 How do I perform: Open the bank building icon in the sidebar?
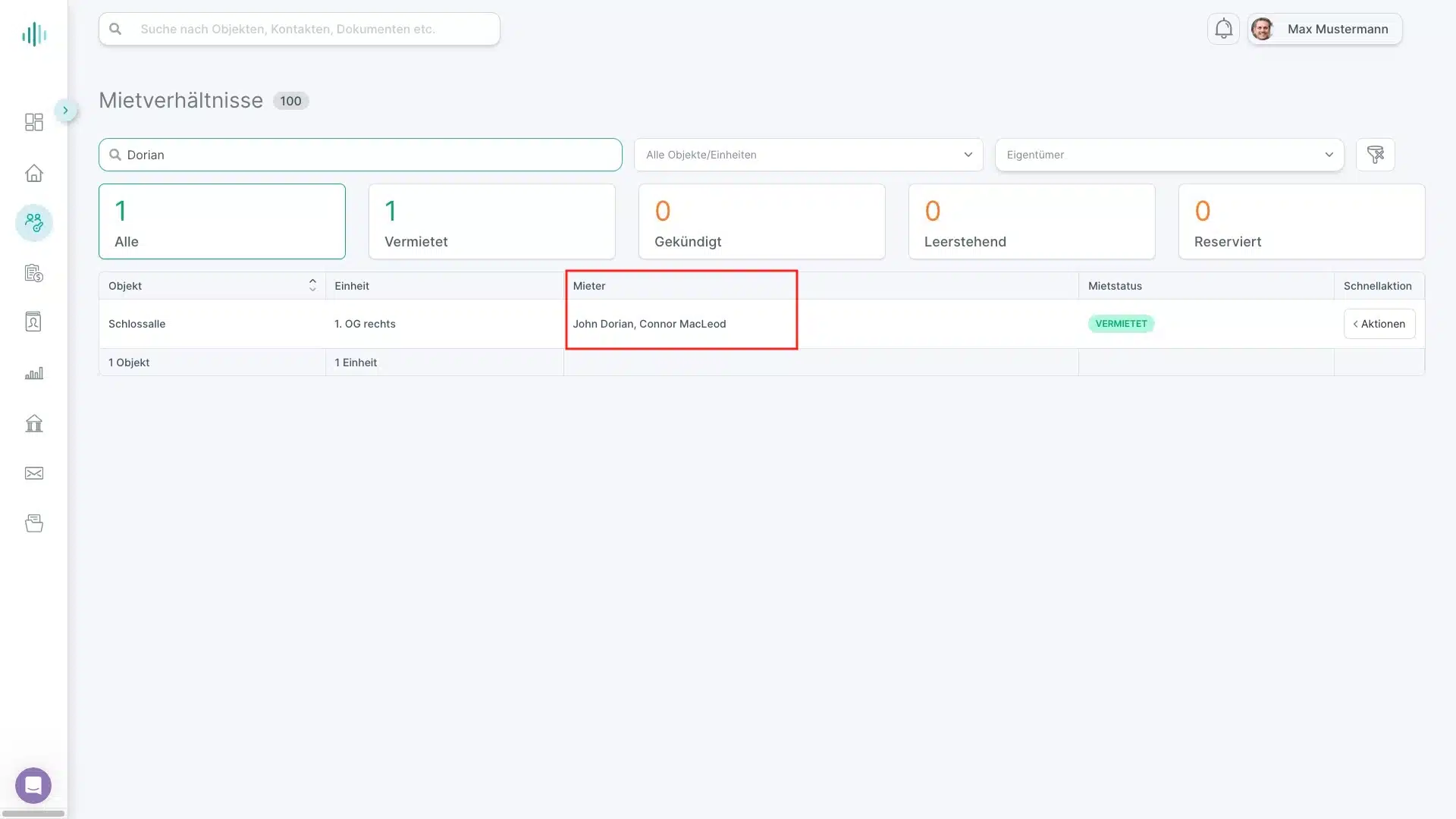[x=34, y=423]
